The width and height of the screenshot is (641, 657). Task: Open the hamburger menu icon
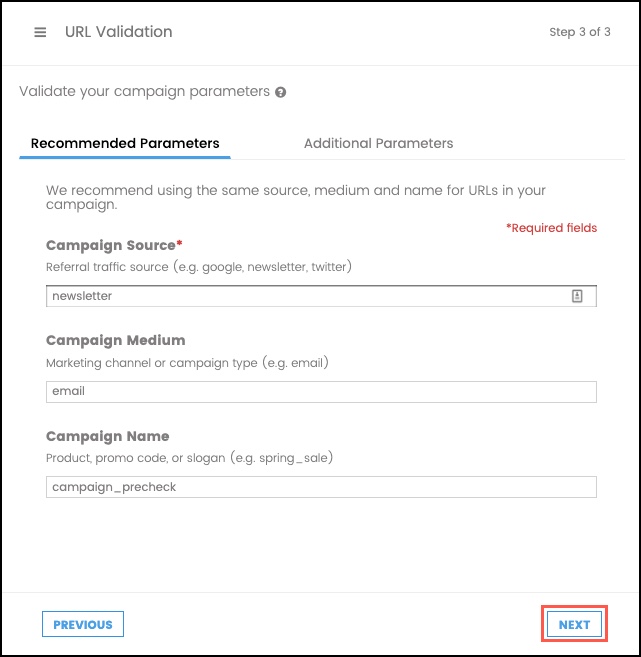click(x=40, y=32)
